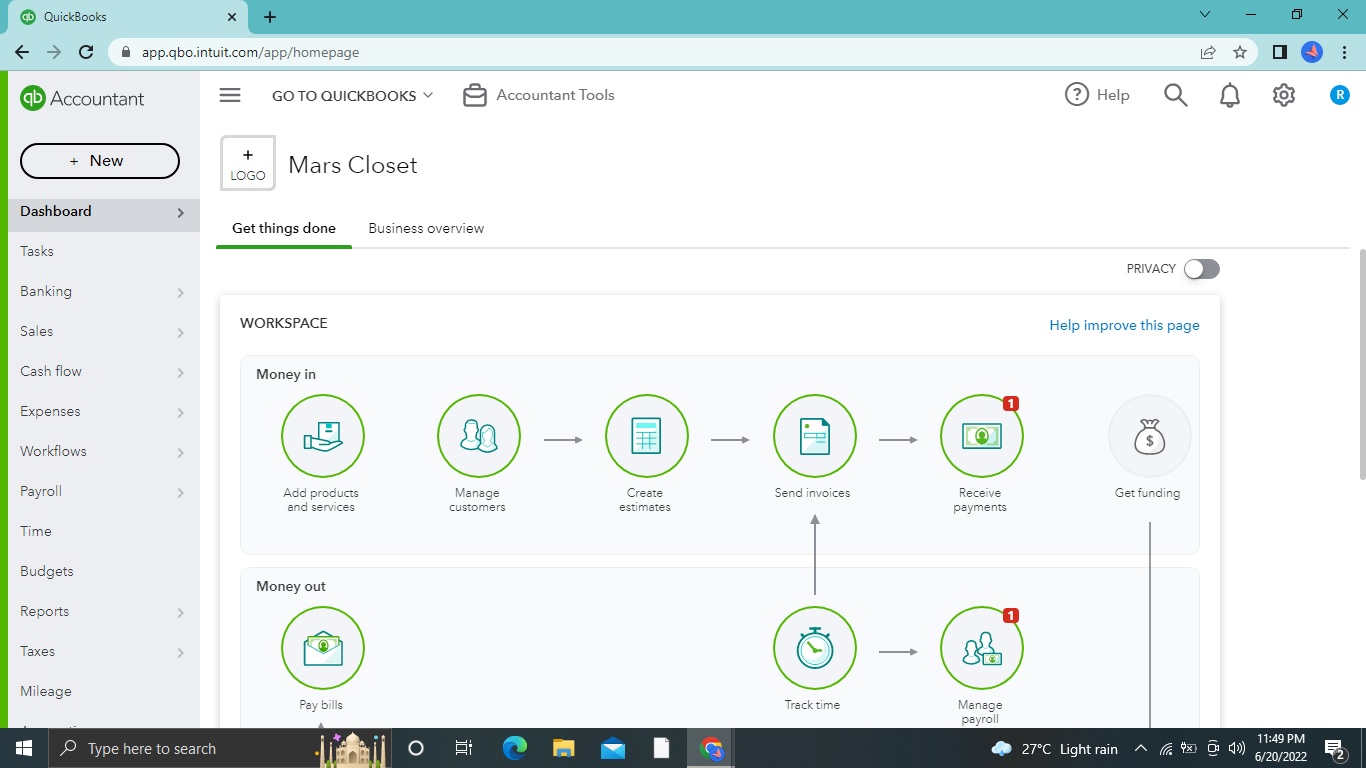Expand the Sales submenu arrow
The image size is (1366, 768).
(x=181, y=333)
